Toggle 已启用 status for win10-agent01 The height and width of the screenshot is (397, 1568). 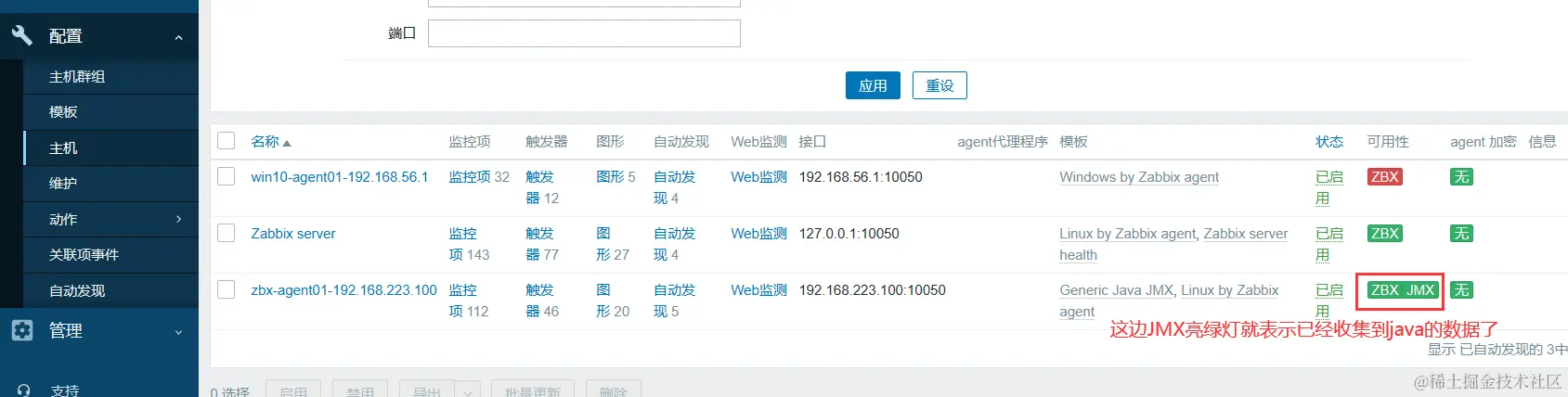click(1329, 187)
